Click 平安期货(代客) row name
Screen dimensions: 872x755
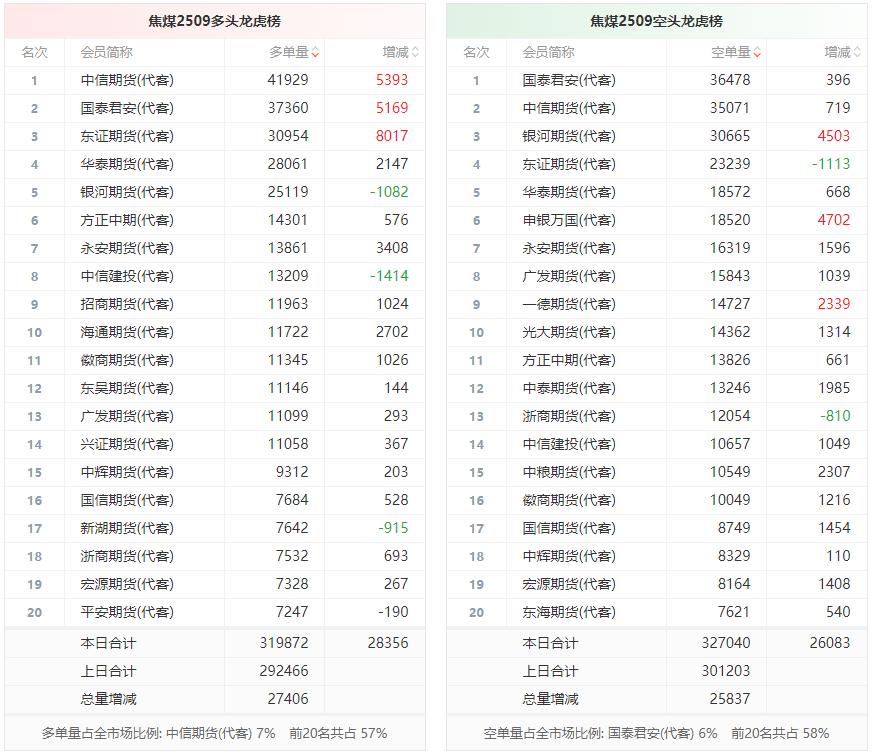pyautogui.click(x=127, y=612)
